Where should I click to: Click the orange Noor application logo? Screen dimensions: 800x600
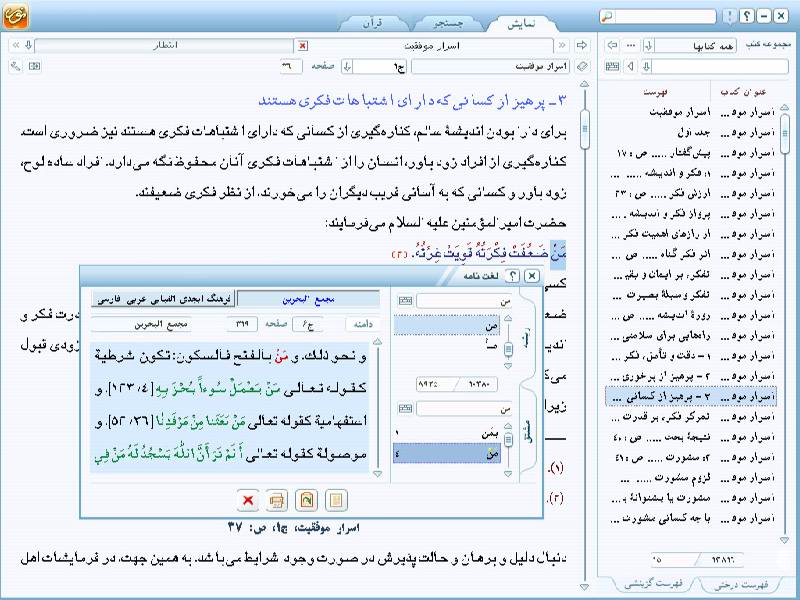tap(15, 15)
